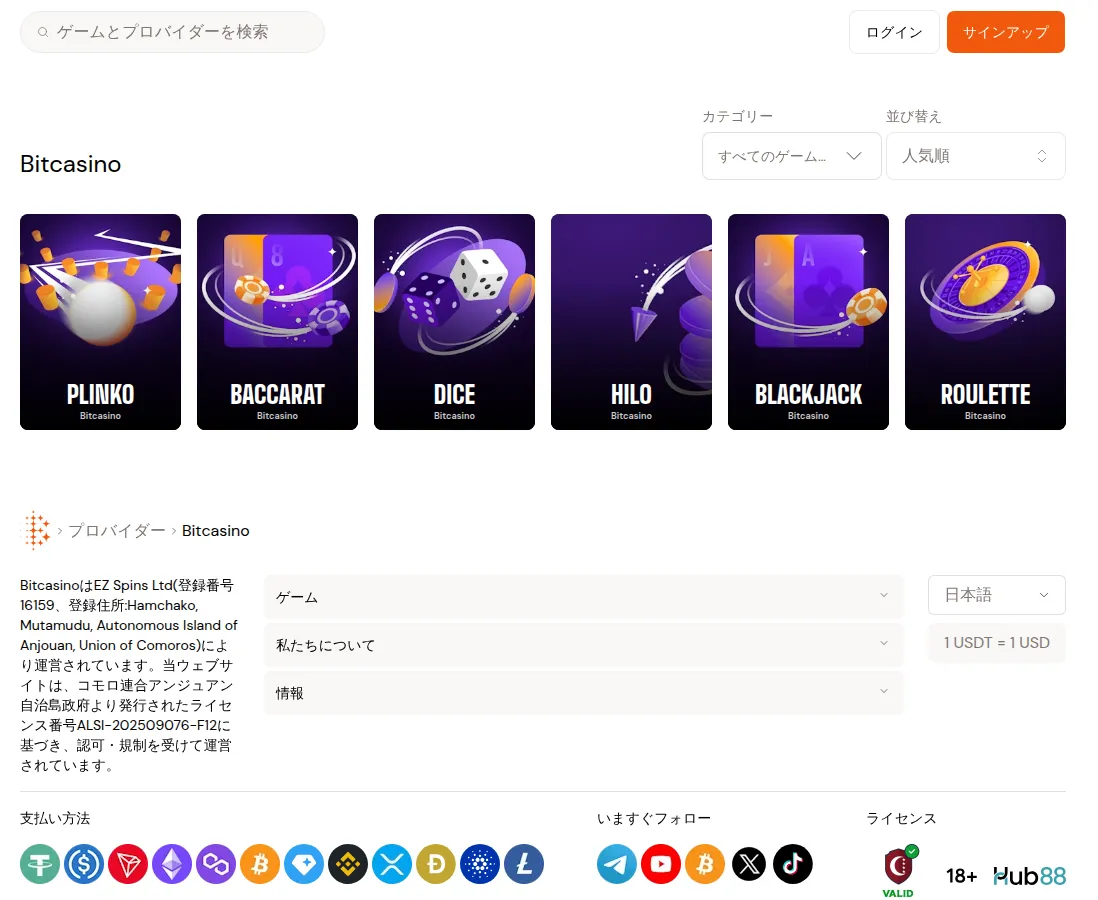This screenshot has height=900, width=1098.
Task: Select the Ethereum payment icon
Action: pyautogui.click(x=172, y=864)
